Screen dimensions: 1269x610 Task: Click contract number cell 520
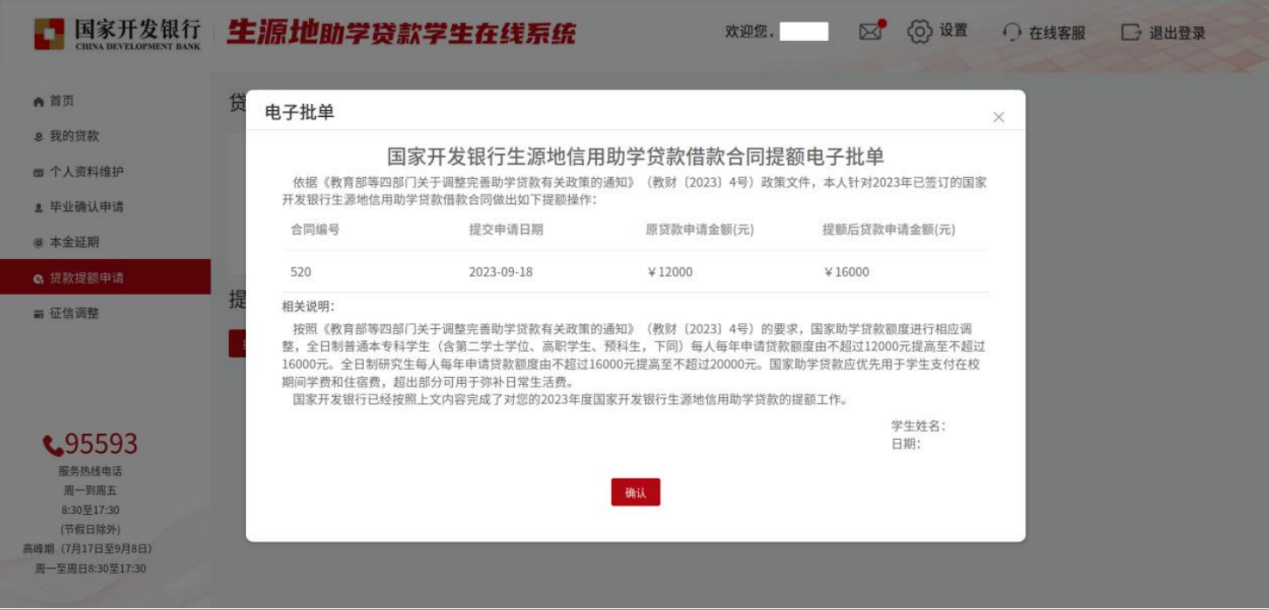click(301, 272)
